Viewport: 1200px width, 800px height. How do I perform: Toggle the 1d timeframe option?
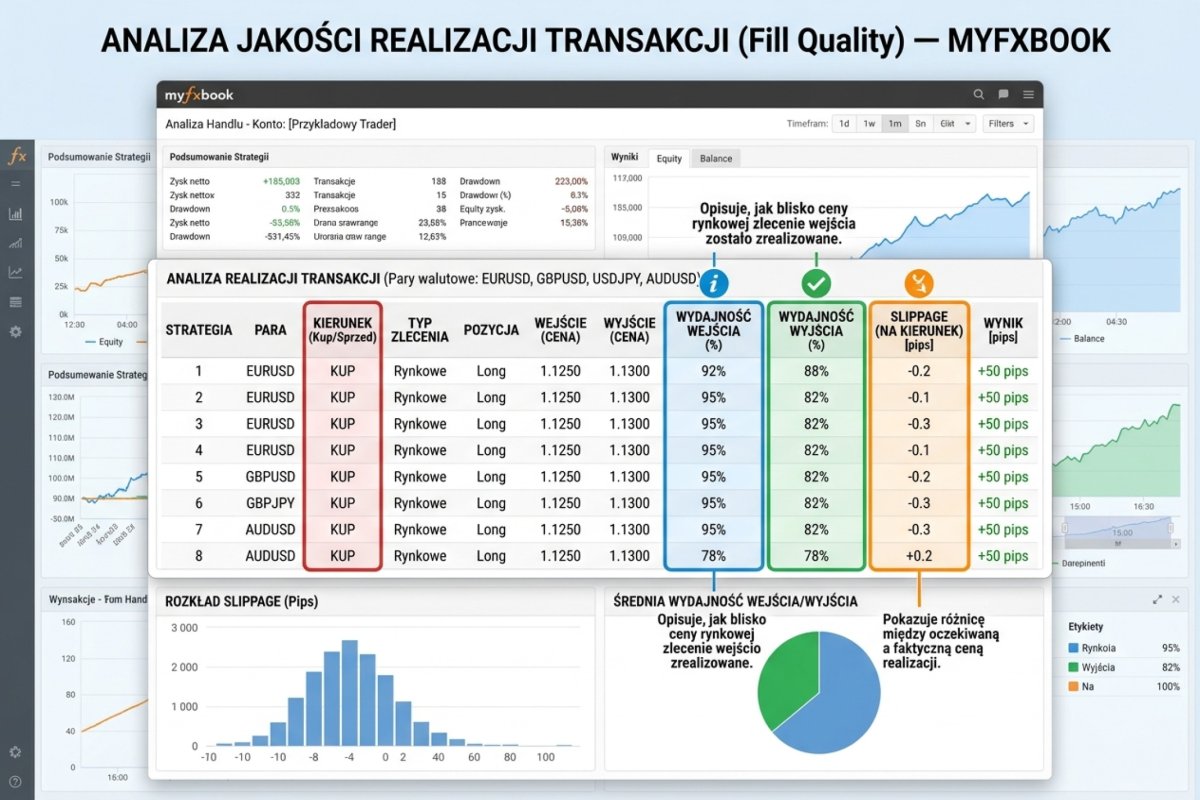point(844,123)
